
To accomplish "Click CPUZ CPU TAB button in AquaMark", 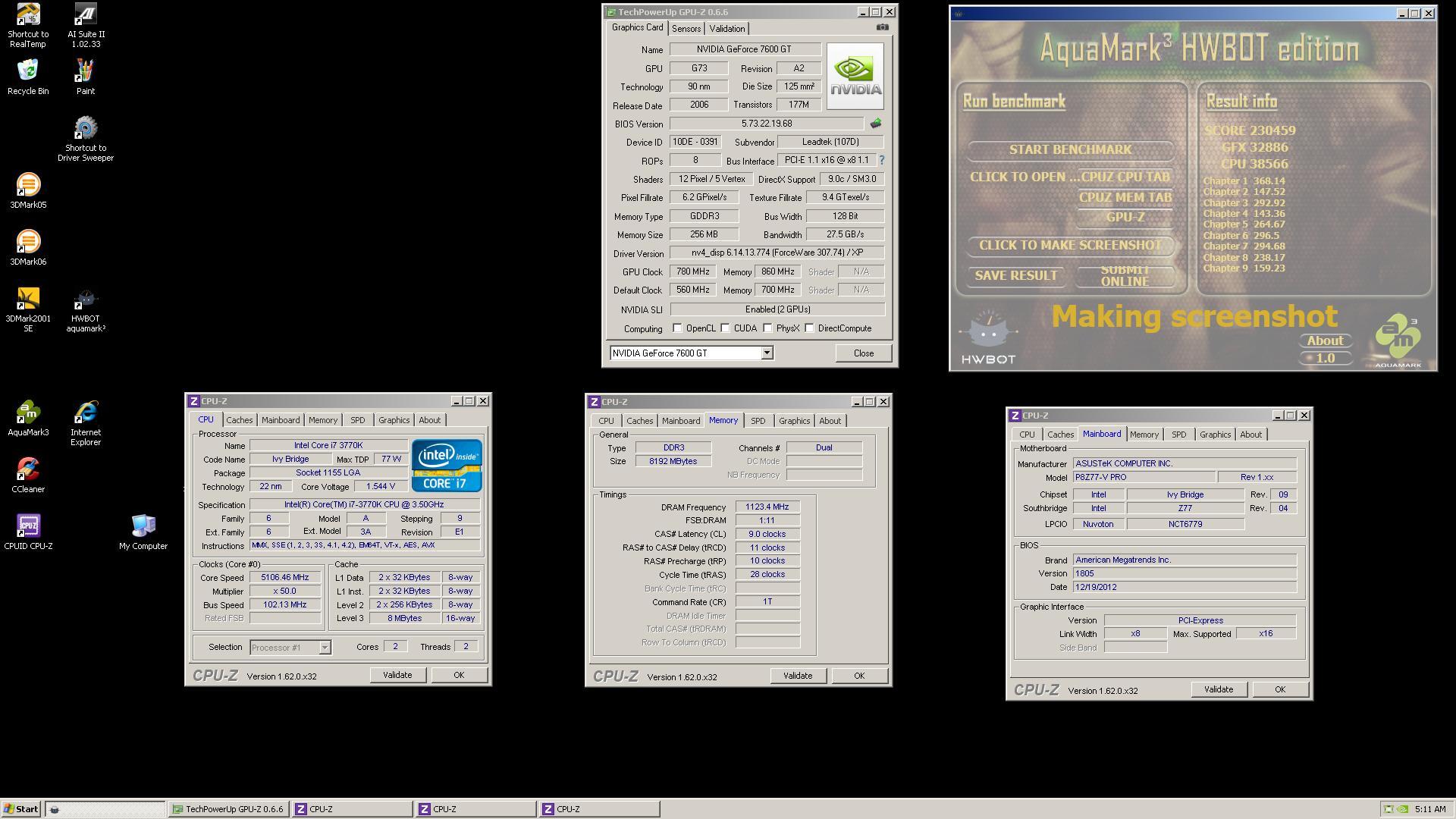I will (x=1125, y=177).
